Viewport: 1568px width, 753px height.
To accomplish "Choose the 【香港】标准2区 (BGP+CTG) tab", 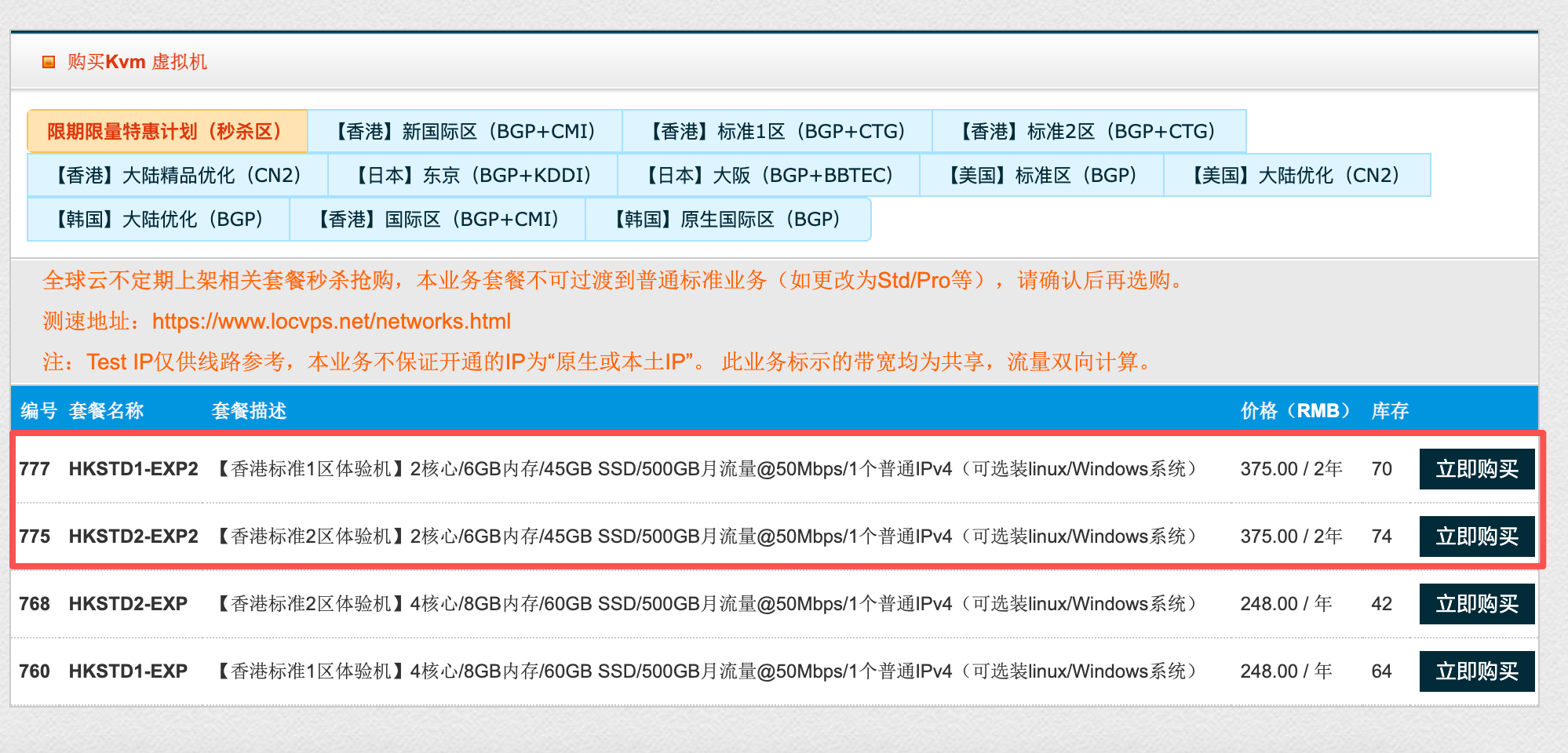I will tap(1088, 131).
